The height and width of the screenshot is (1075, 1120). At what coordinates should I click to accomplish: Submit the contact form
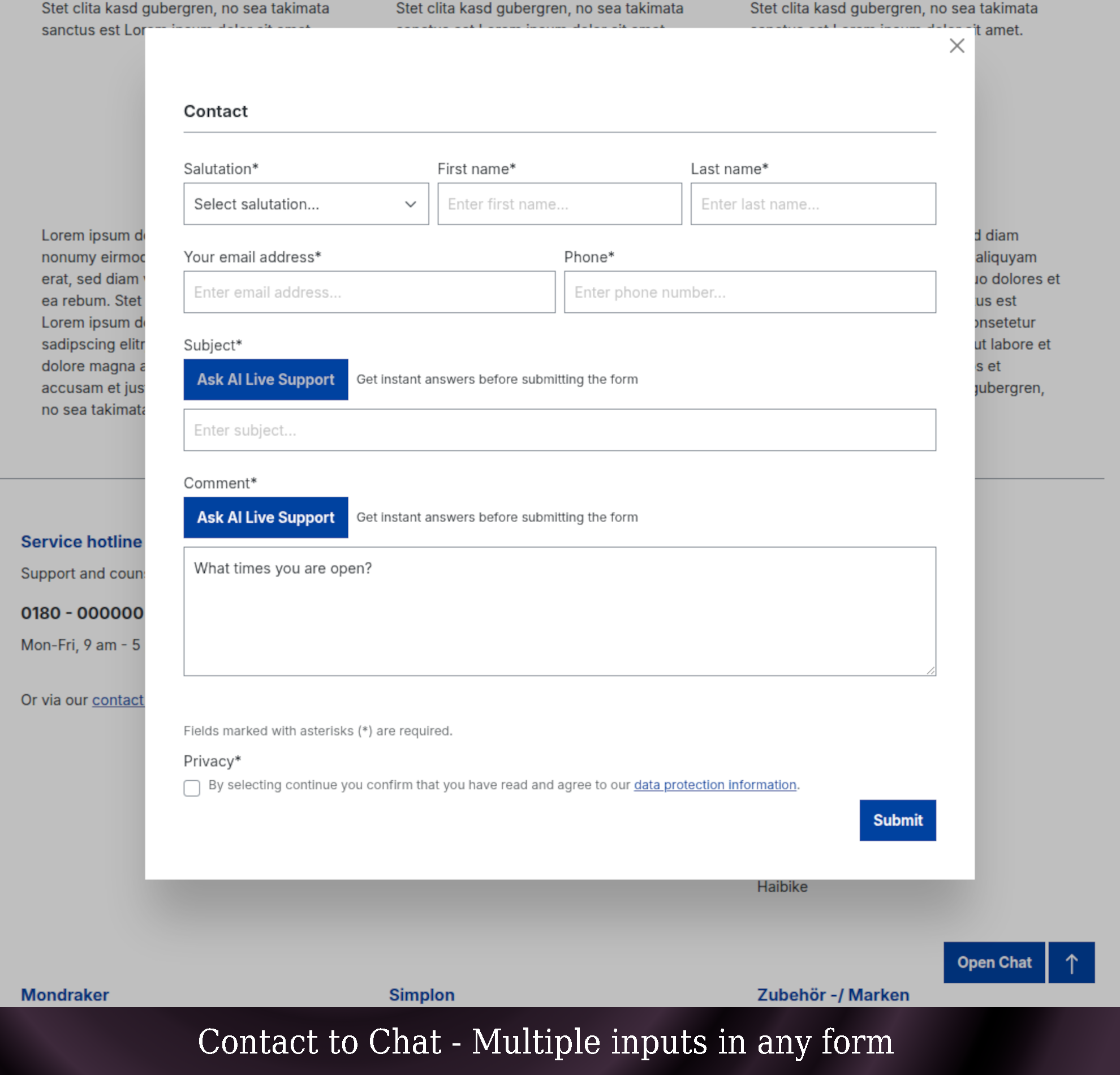tap(897, 820)
